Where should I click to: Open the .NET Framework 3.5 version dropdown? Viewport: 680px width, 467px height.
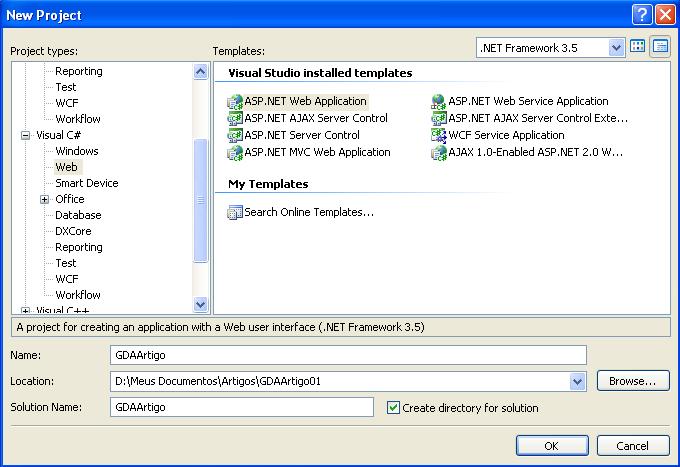(616, 48)
